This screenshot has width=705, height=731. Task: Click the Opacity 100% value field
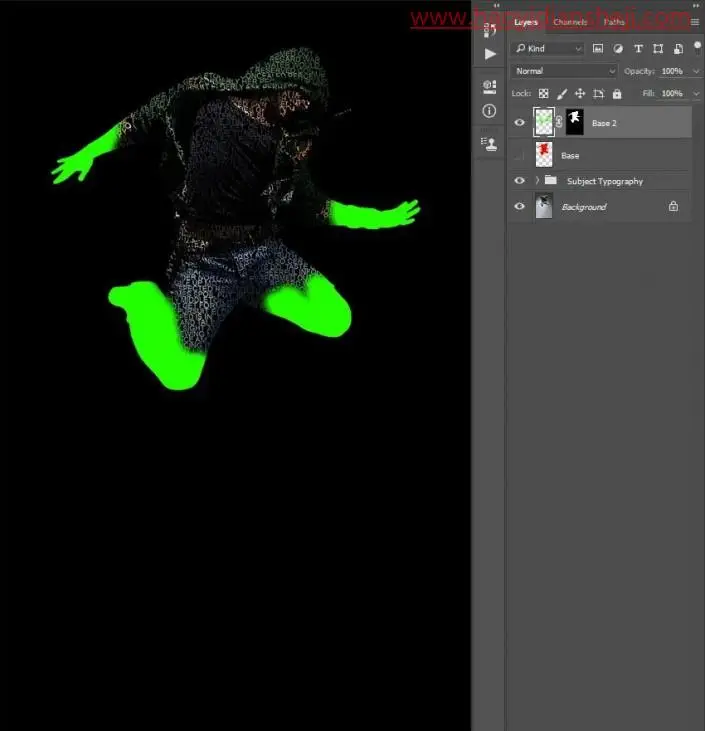[672, 71]
